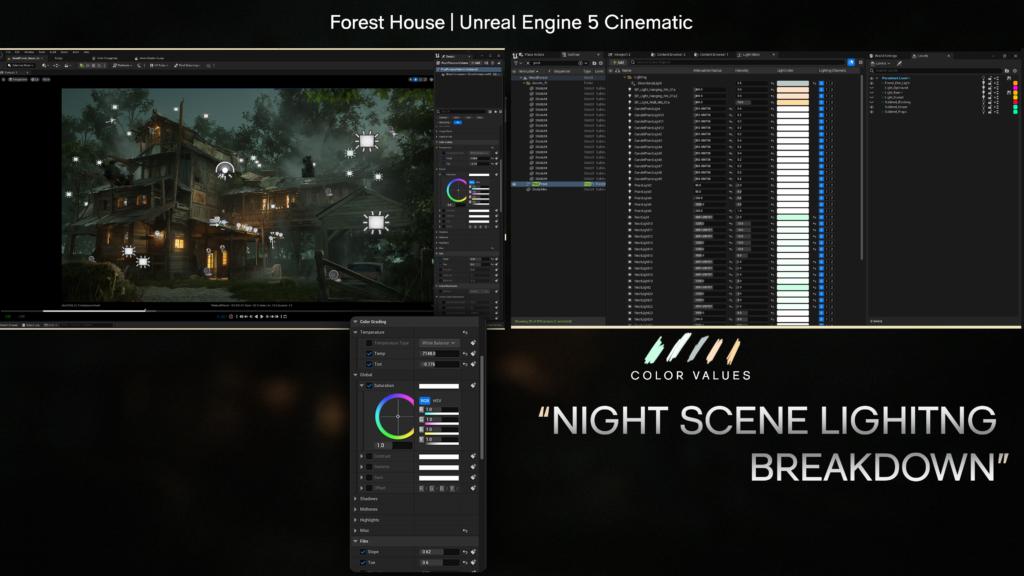Click the DirectionalLight sun icon in Light Mixer
The image size is (1024, 576).
point(632,84)
